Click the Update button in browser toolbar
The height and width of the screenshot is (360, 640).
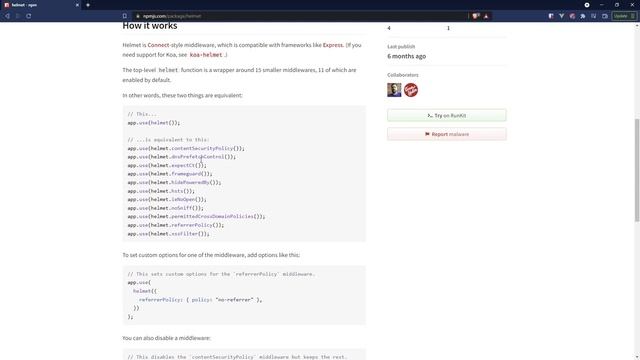click(621, 16)
